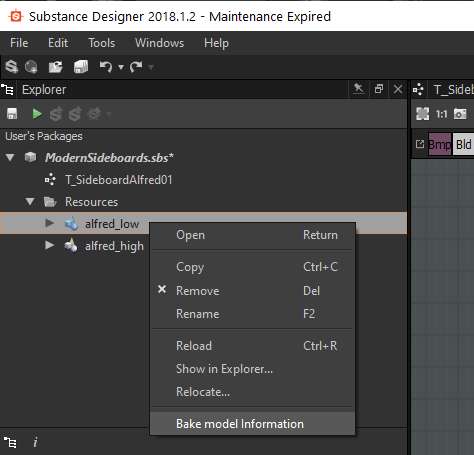The image size is (474, 455).
Task: Click the first grayed Substance export icon
Action: coord(56,114)
